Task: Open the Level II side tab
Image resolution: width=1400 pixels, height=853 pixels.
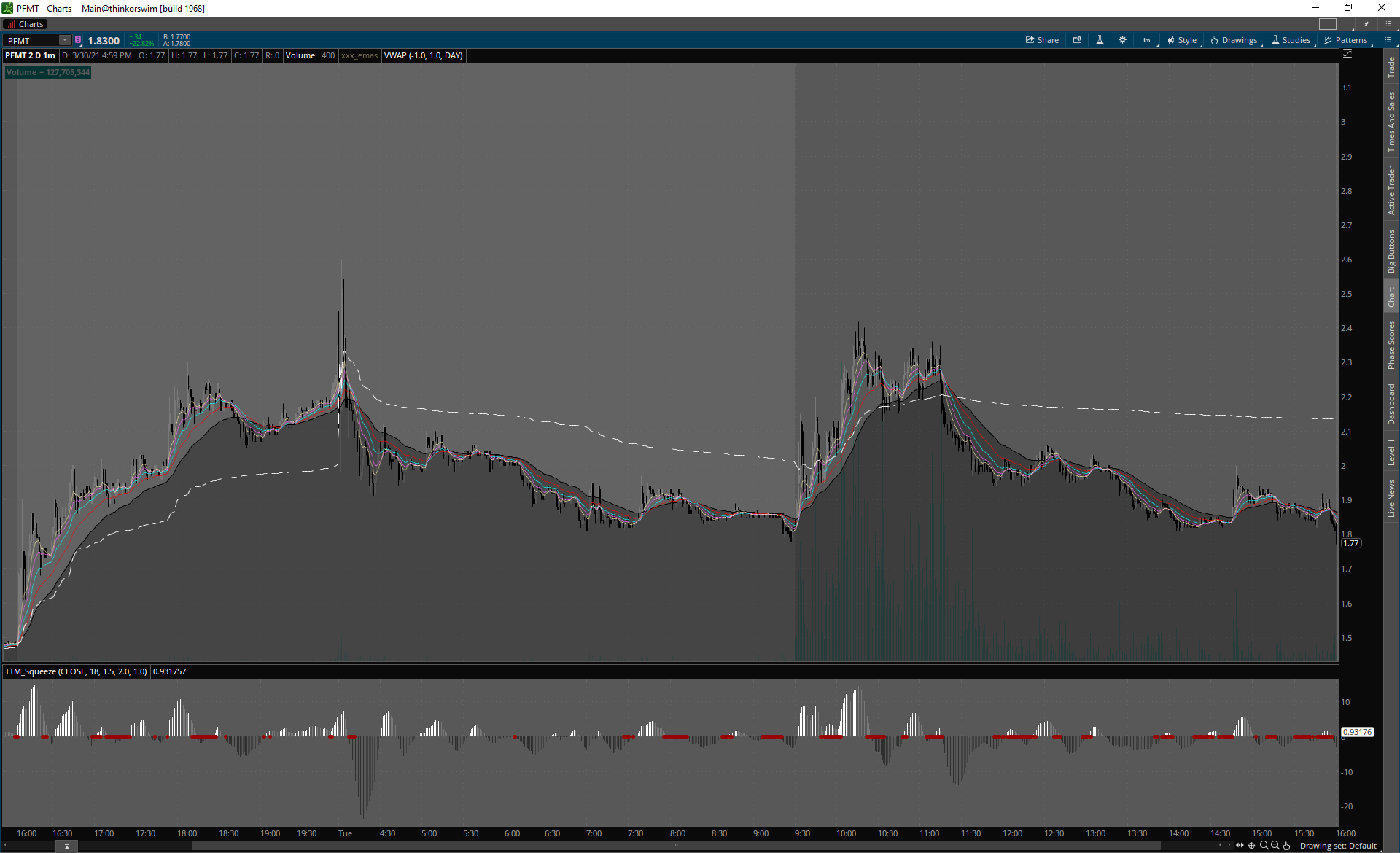Action: [x=1391, y=452]
